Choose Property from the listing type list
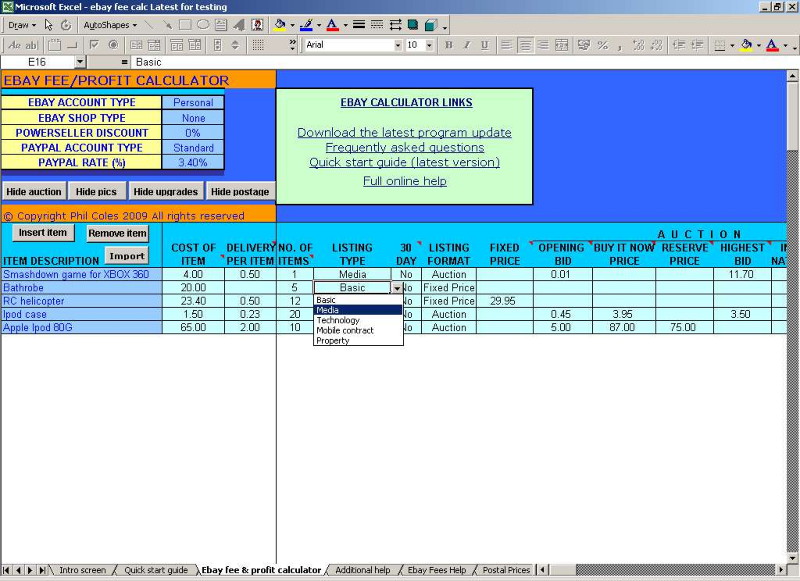Image resolution: width=800 pixels, height=581 pixels. (358, 340)
